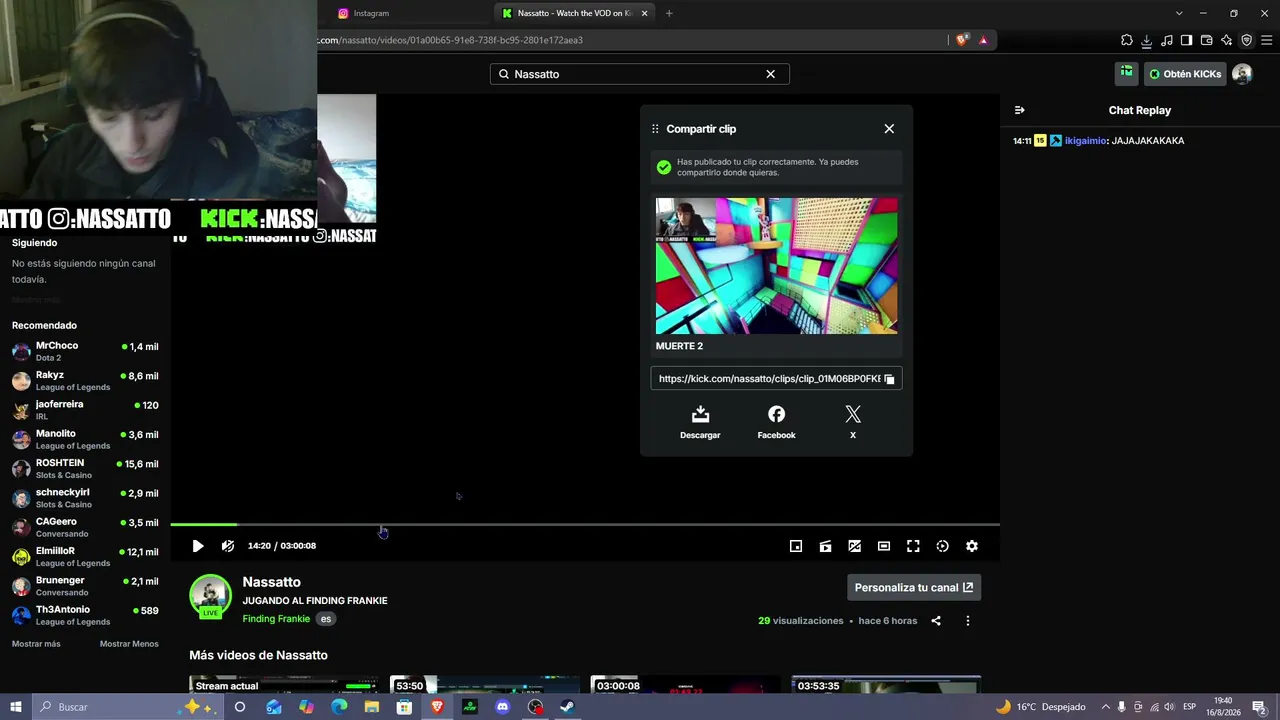
Task: Open the 53:50 video thumbnail
Action: pos(485,685)
